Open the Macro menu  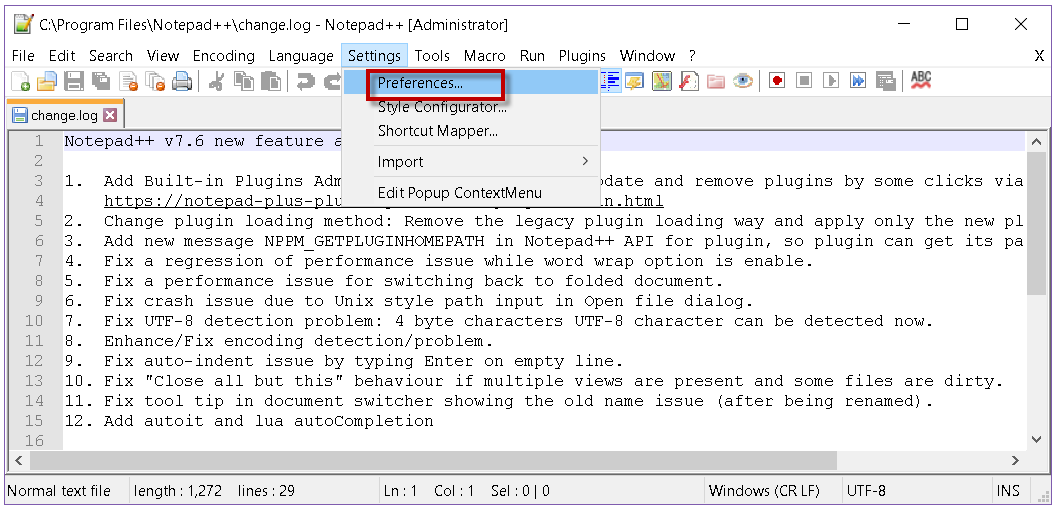pos(484,56)
